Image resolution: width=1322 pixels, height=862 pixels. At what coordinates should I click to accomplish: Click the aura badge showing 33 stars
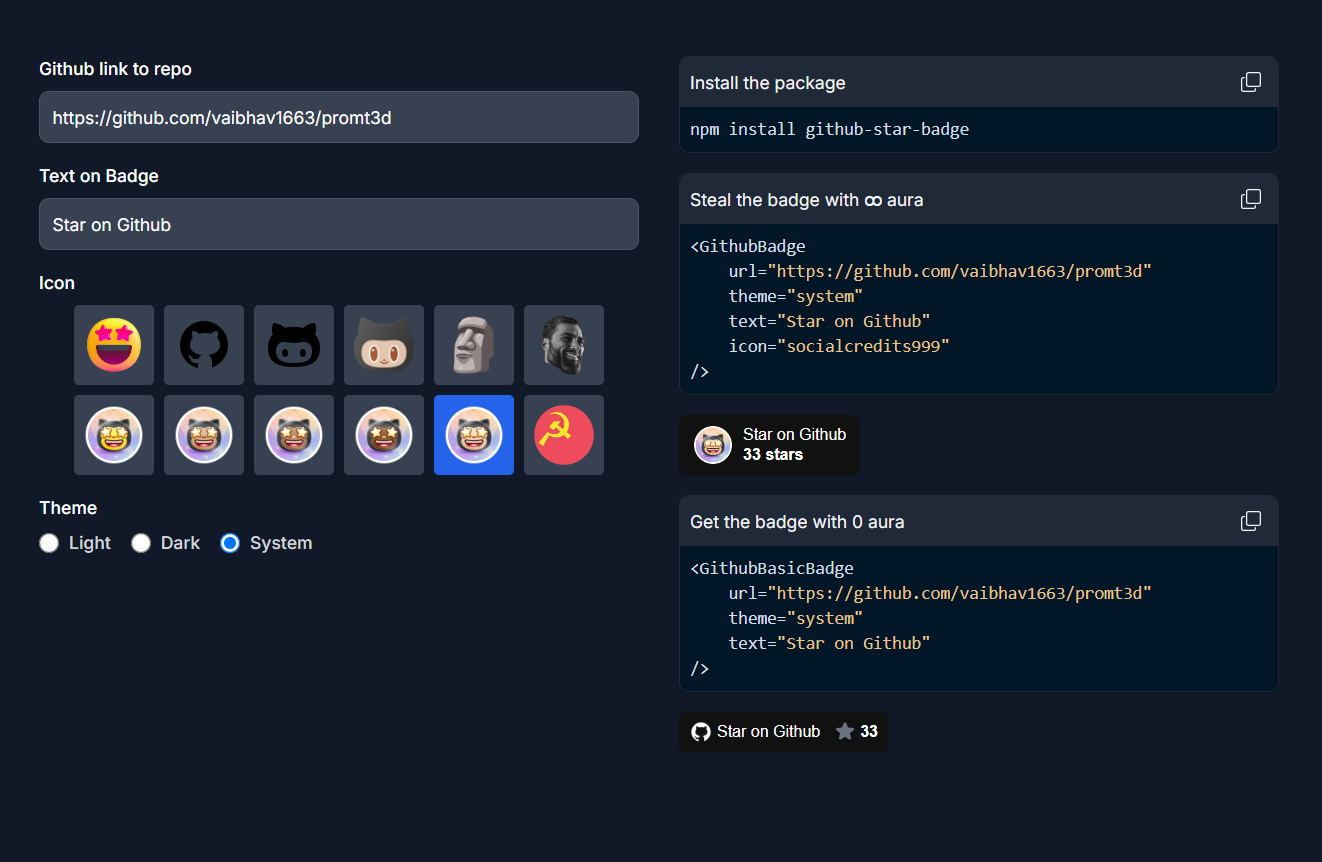(x=769, y=445)
